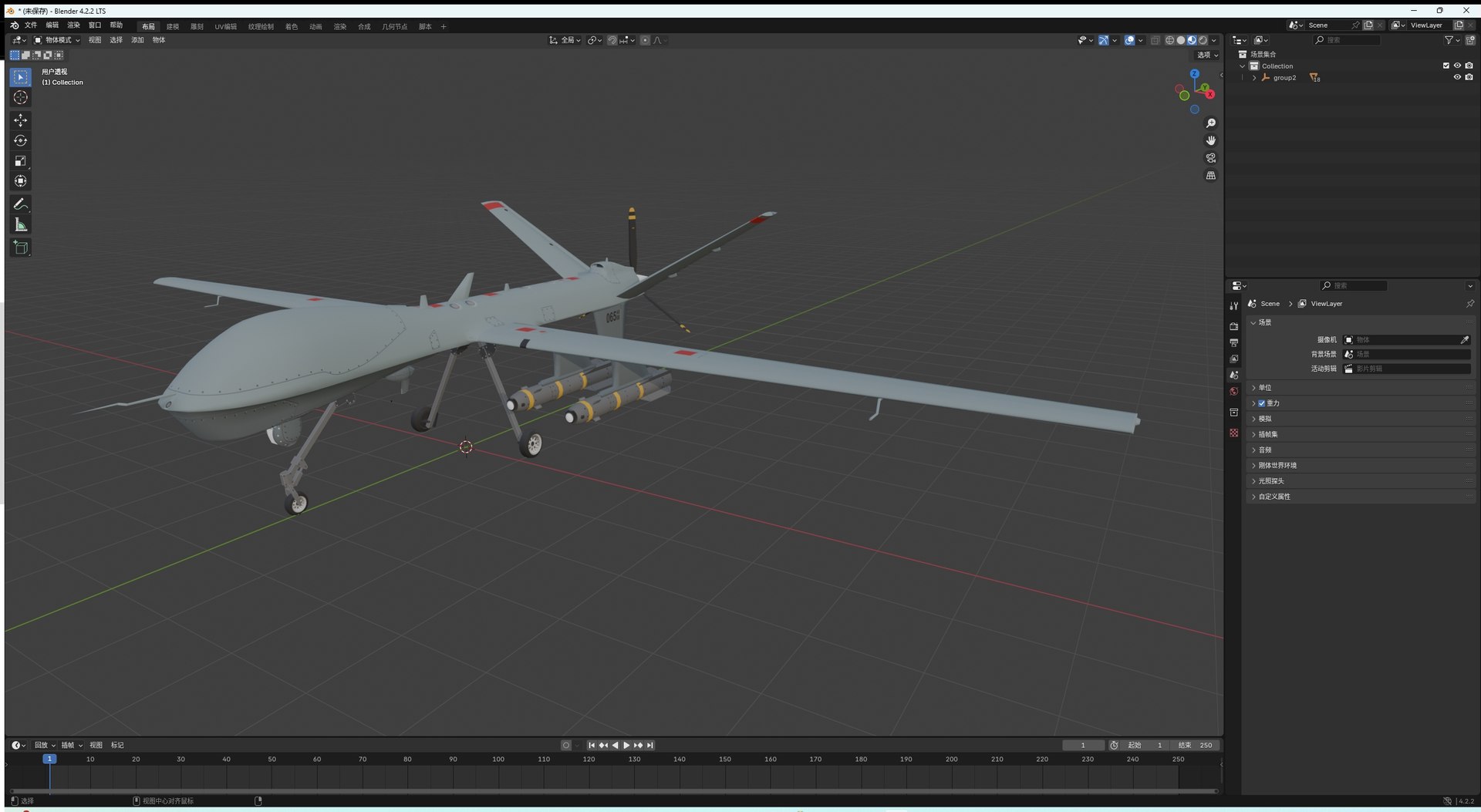Choose the combined Transform tool
The height and width of the screenshot is (812, 1481).
coord(21,180)
